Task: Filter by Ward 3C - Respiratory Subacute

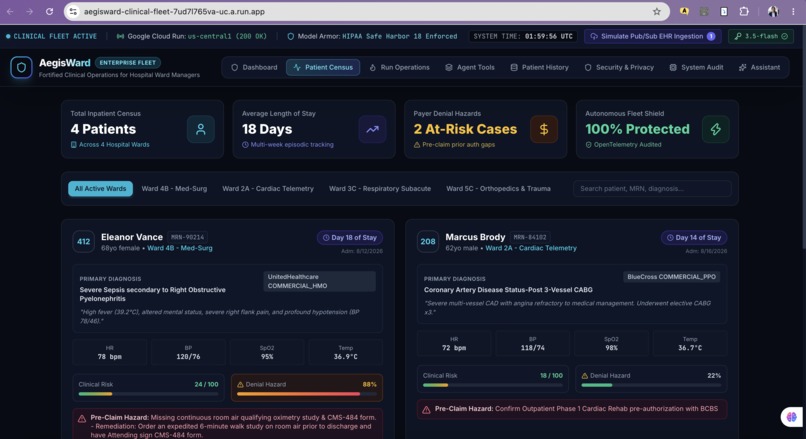Action: tap(380, 189)
